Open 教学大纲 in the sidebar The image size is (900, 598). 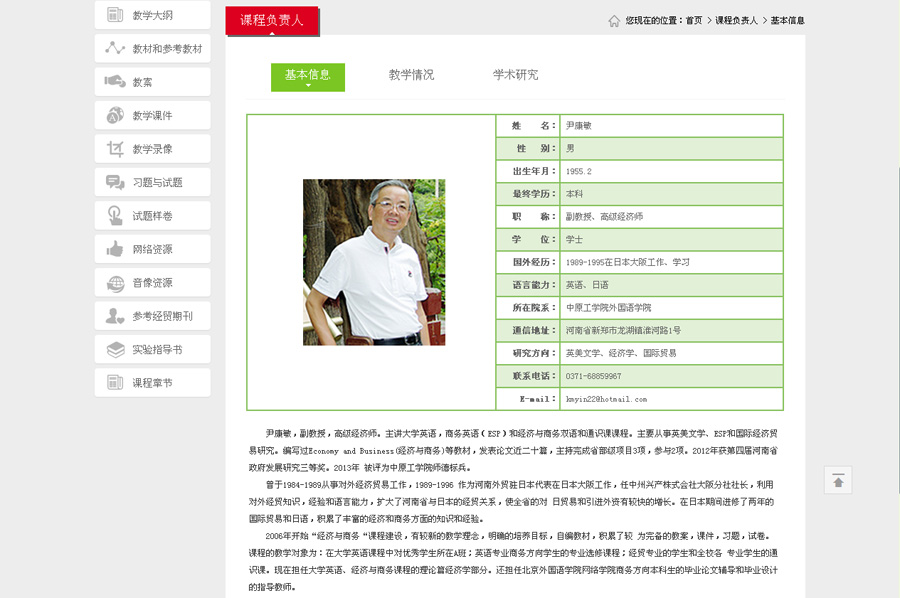(153, 15)
